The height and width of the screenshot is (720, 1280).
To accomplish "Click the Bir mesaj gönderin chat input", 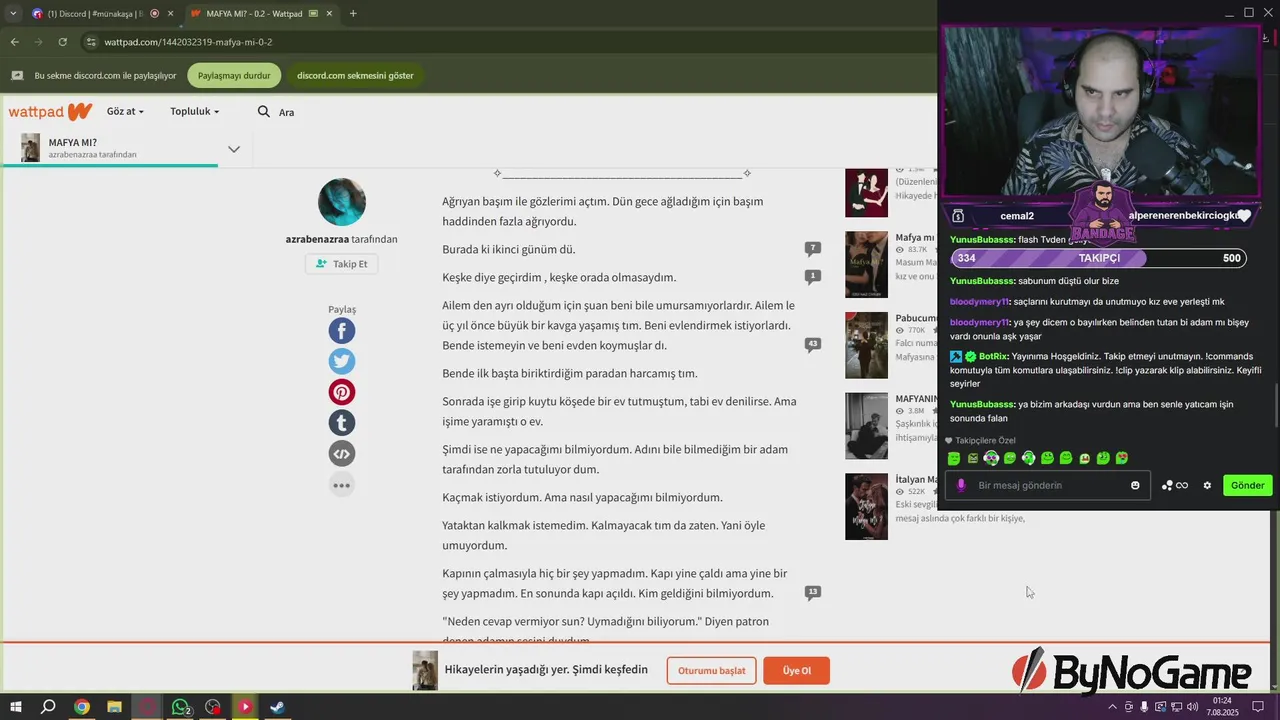I will click(1050, 486).
